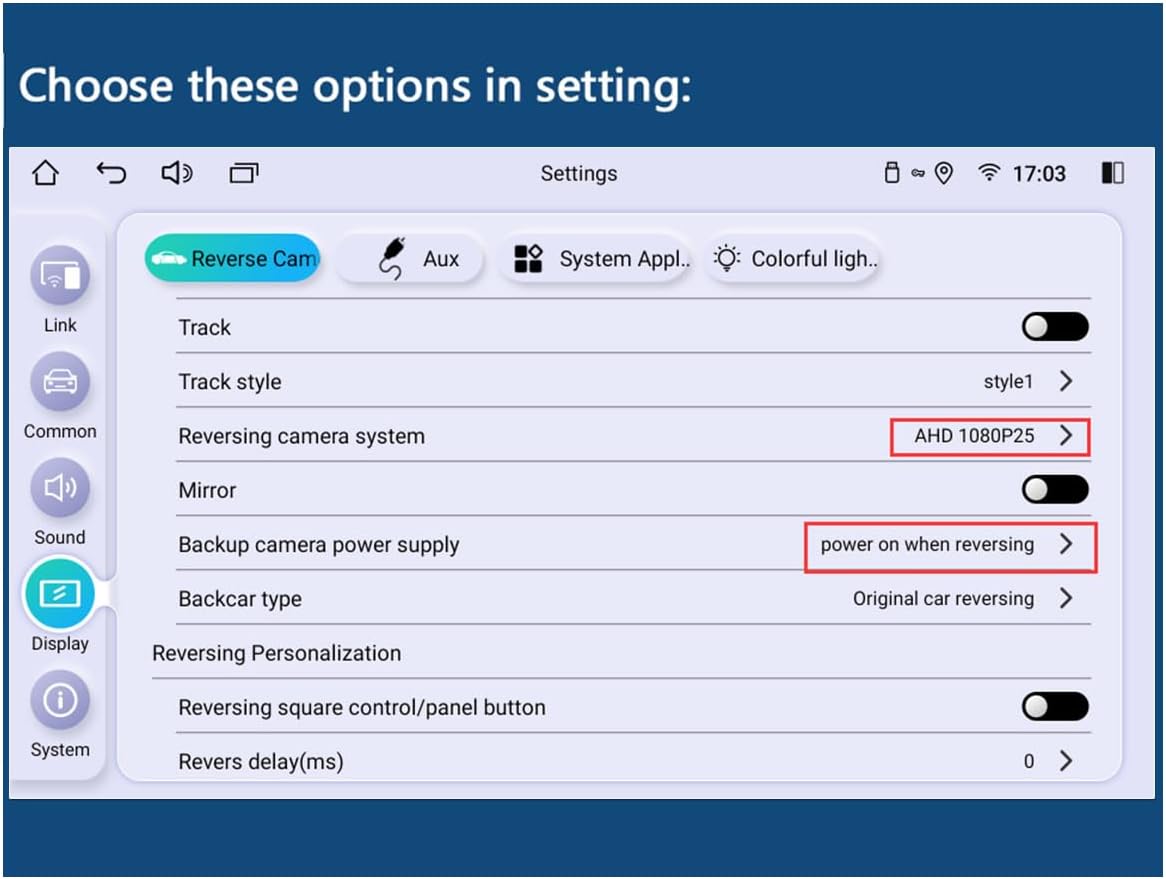Click the Track label
The height and width of the screenshot is (879, 1166).
(x=204, y=327)
